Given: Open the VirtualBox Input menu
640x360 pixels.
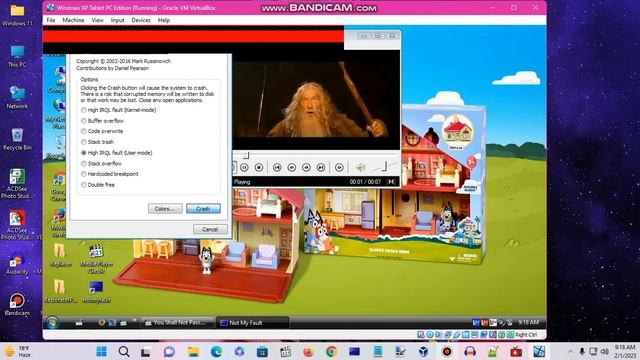Looking at the screenshot, I should click(x=118, y=20).
